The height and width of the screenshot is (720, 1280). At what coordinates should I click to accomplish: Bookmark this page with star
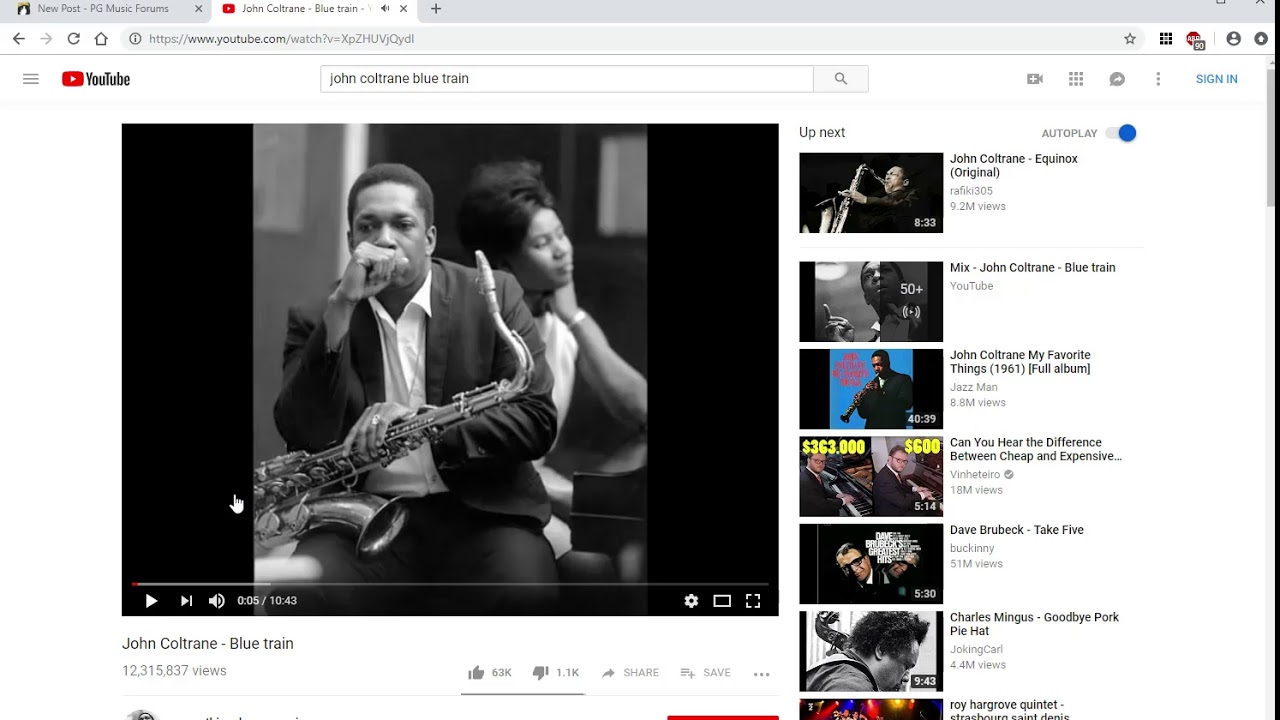tap(1130, 39)
